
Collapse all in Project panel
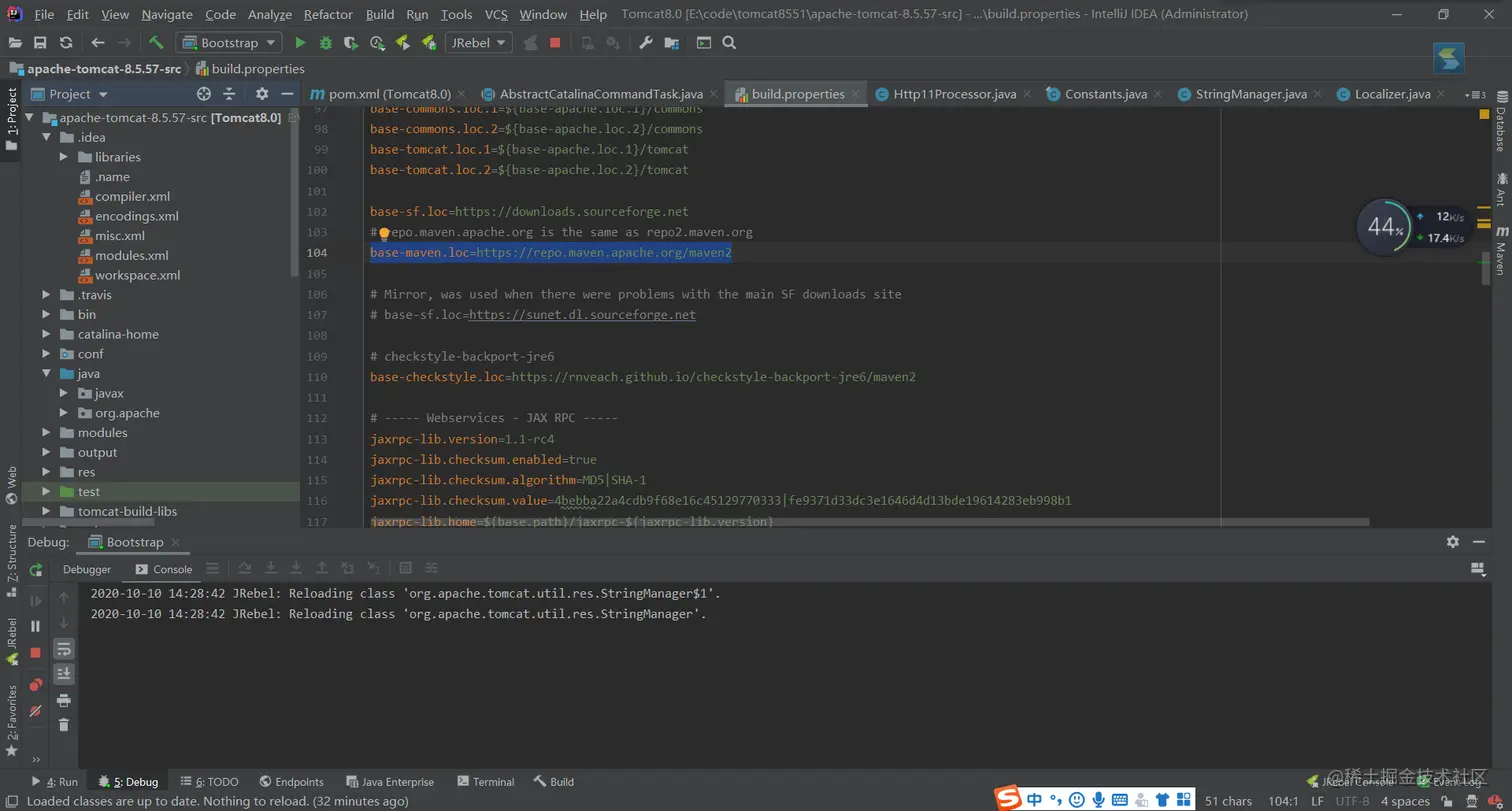[x=229, y=94]
